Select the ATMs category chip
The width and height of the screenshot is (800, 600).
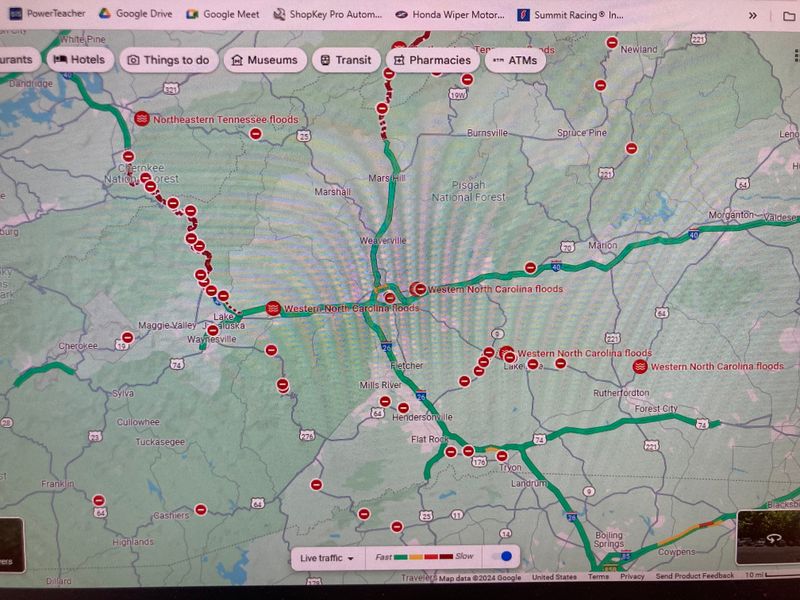515,60
